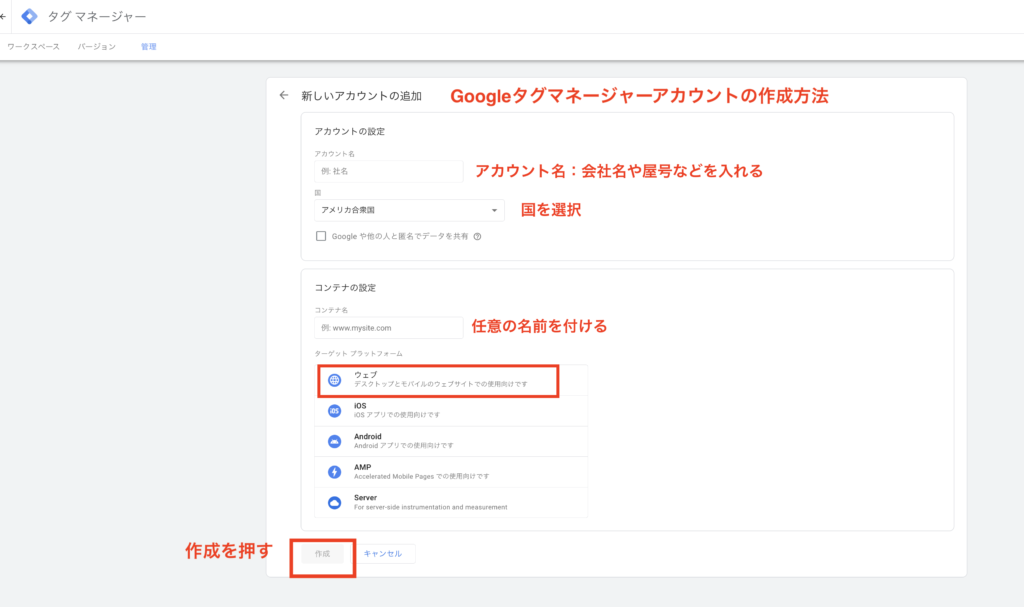
Task: Click the Tag Manager diamond logo
Action: click(29, 16)
